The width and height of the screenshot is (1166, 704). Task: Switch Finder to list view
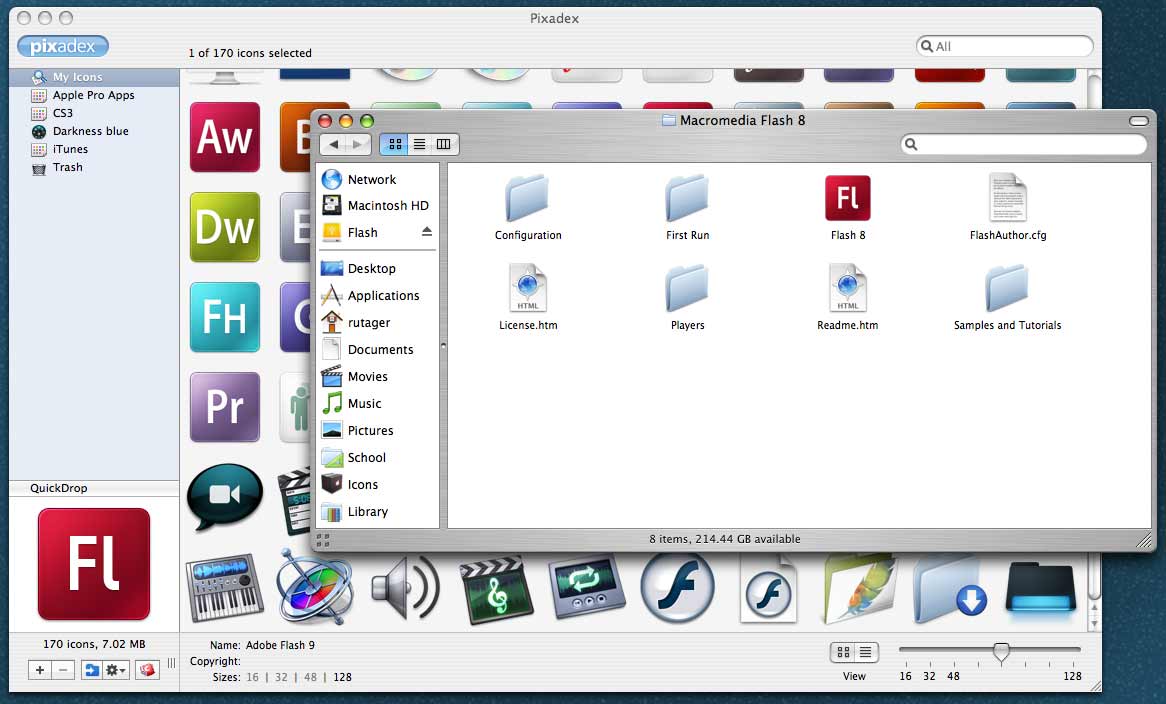(419, 144)
